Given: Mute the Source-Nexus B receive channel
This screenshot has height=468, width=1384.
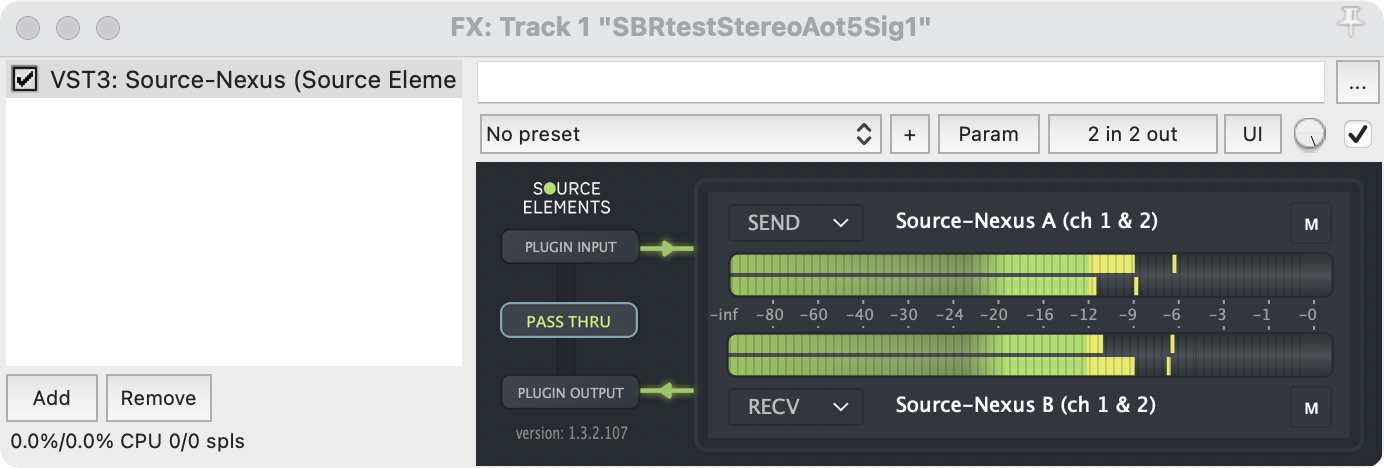Looking at the screenshot, I should click(1310, 407).
